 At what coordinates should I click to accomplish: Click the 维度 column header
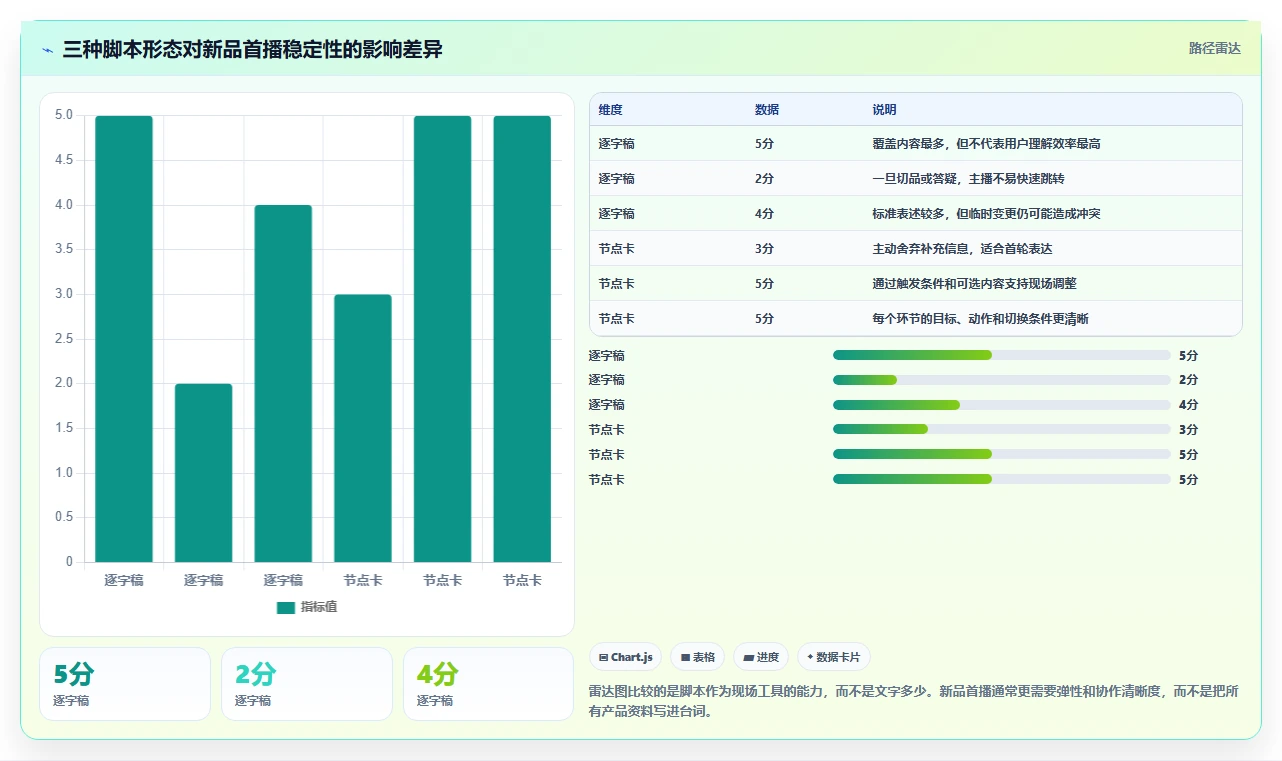tap(610, 109)
